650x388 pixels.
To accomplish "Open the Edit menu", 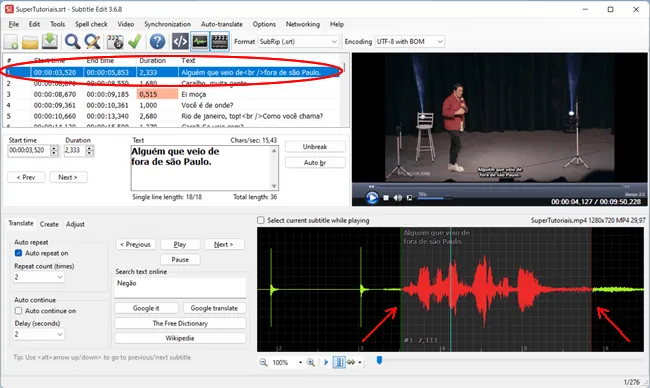I will click(34, 24).
